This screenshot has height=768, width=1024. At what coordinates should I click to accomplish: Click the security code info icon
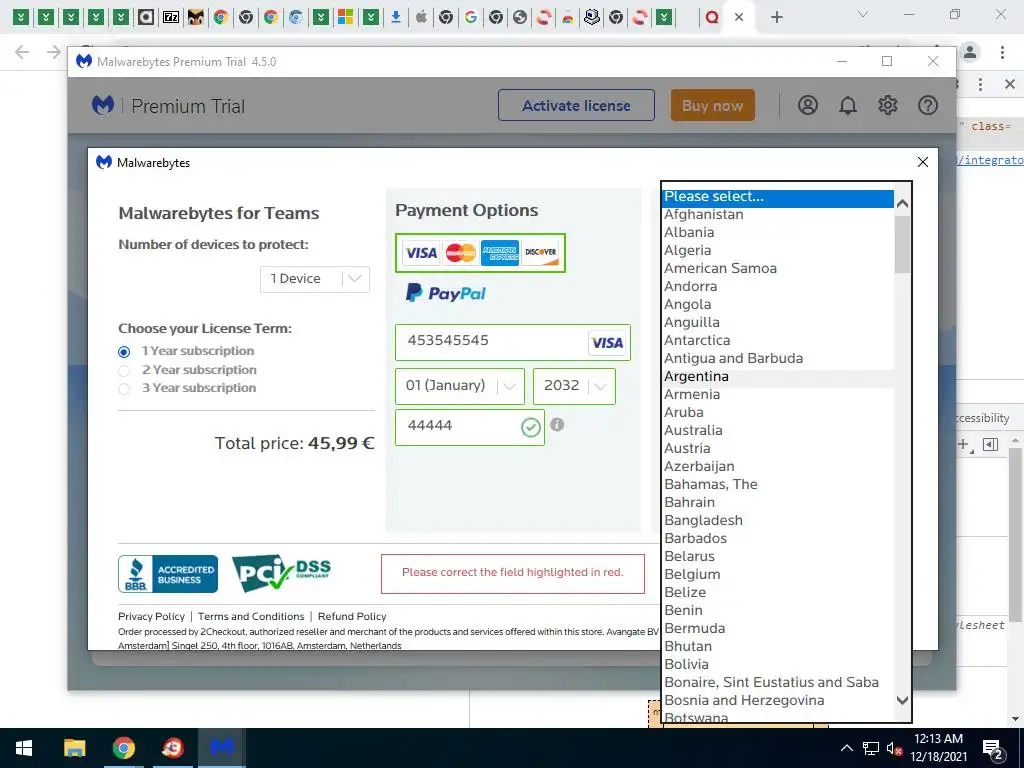557,424
